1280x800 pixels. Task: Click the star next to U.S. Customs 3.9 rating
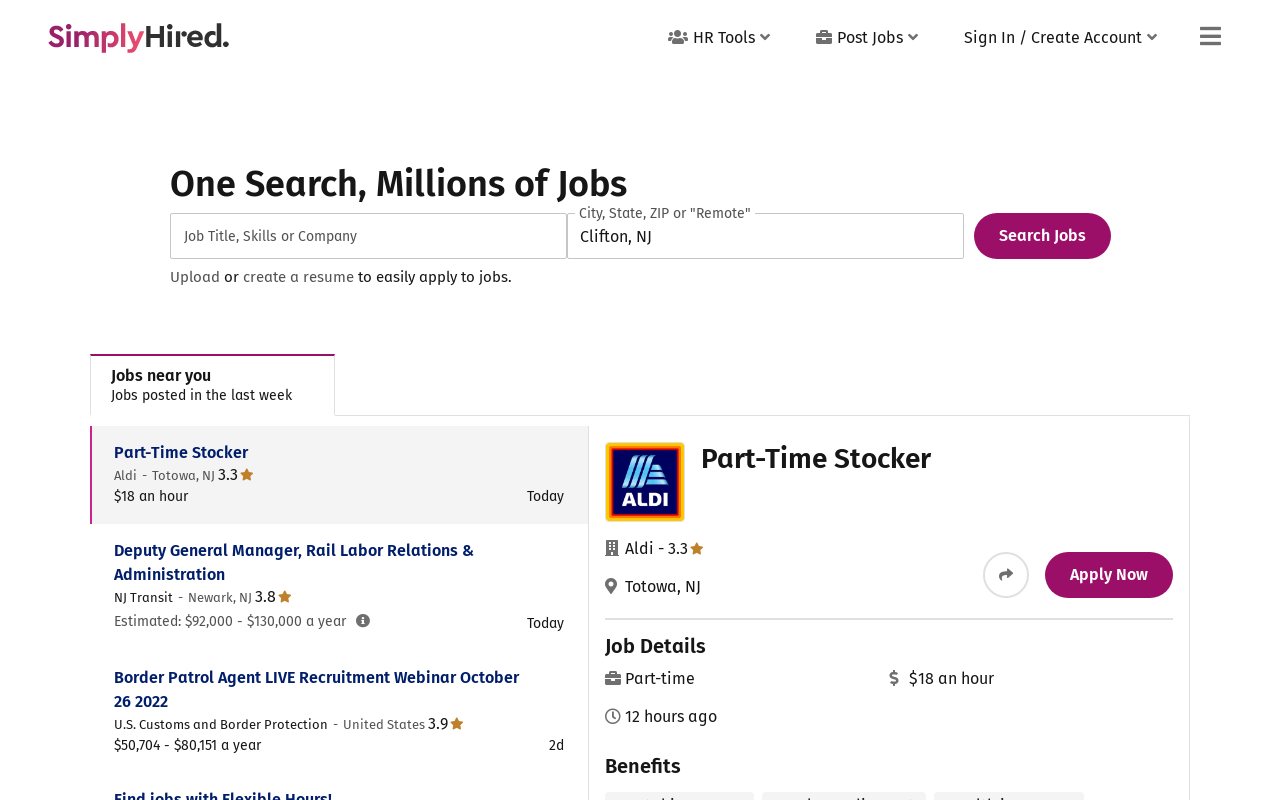[457, 724]
